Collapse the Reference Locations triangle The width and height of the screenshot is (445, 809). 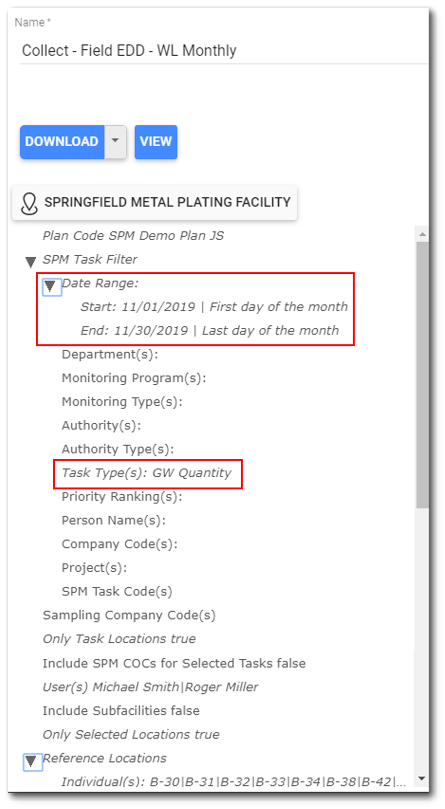pos(32,762)
